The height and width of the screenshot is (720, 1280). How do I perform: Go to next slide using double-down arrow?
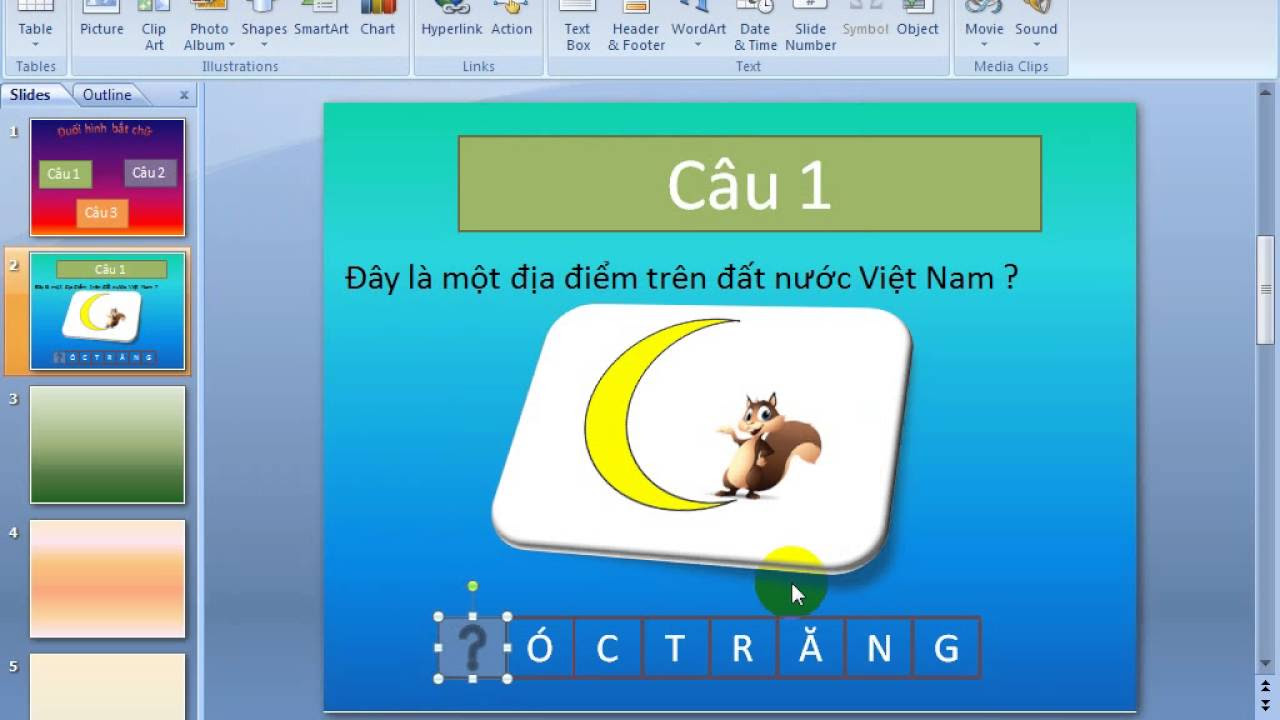point(1266,706)
